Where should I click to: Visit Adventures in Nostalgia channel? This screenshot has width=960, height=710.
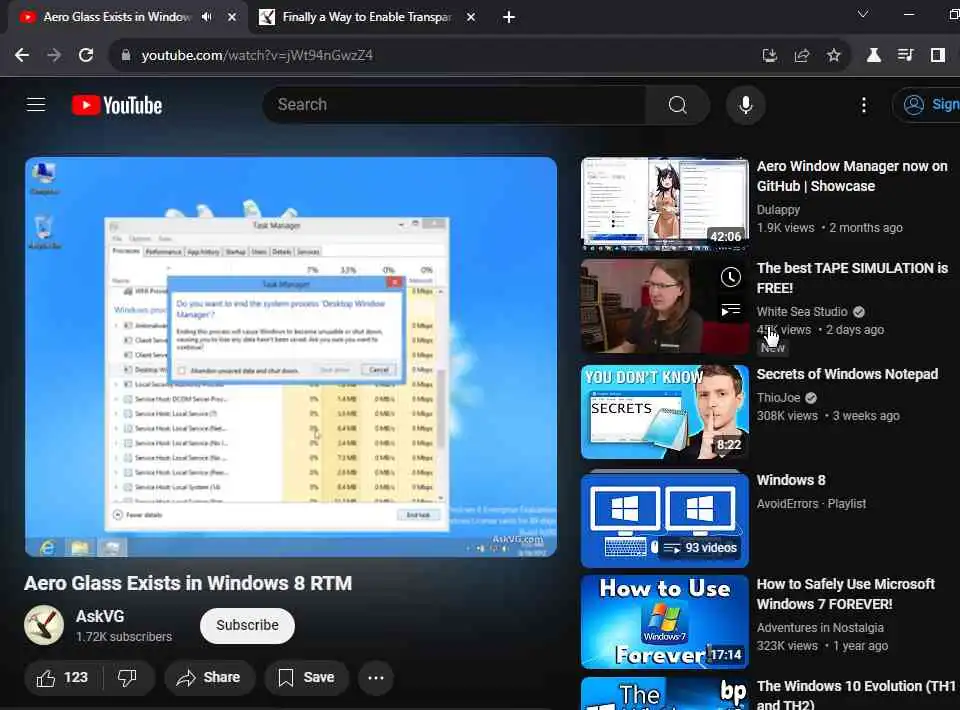(x=820, y=628)
